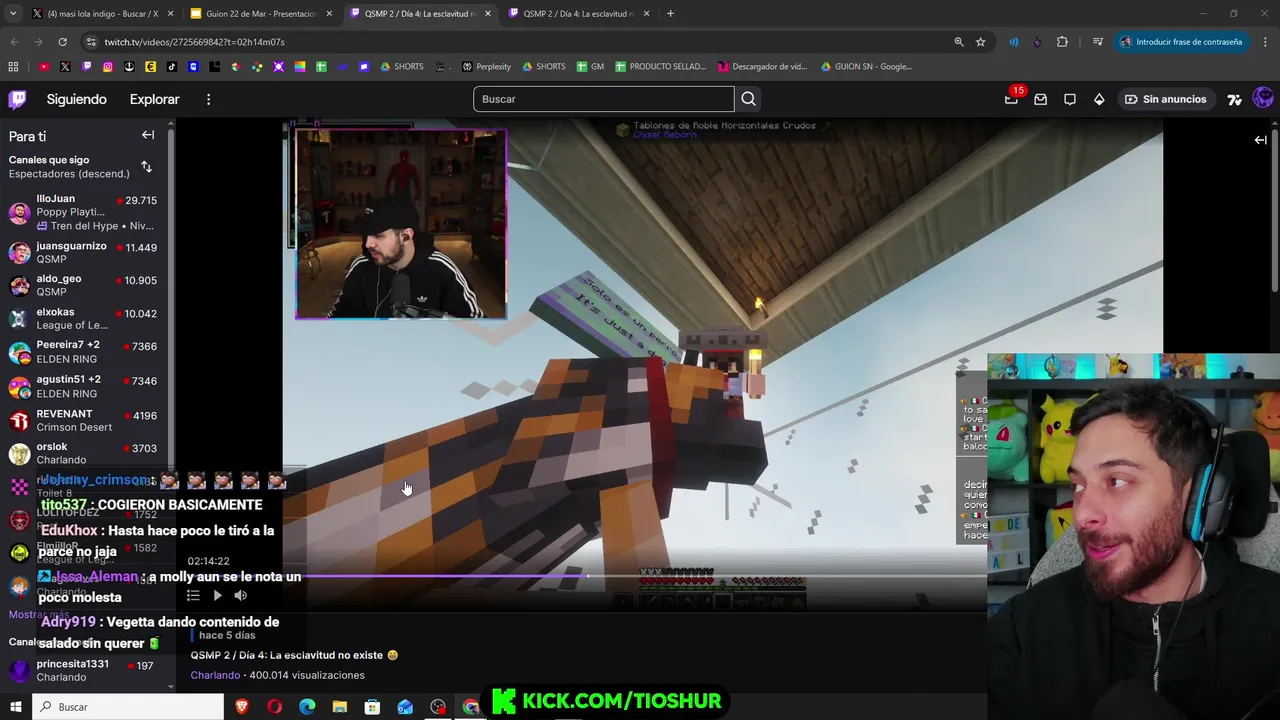Open Microsoft Store from the taskbar
The width and height of the screenshot is (1280, 720).
click(x=372, y=707)
